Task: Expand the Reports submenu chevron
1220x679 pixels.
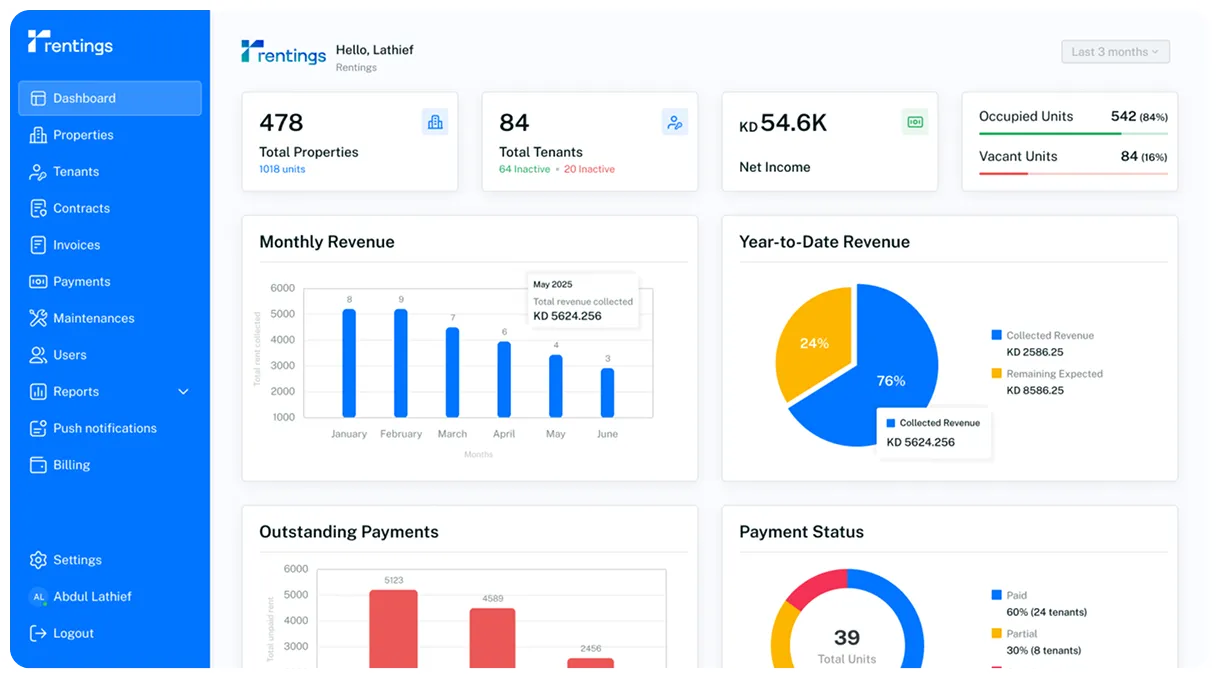Action: click(183, 392)
